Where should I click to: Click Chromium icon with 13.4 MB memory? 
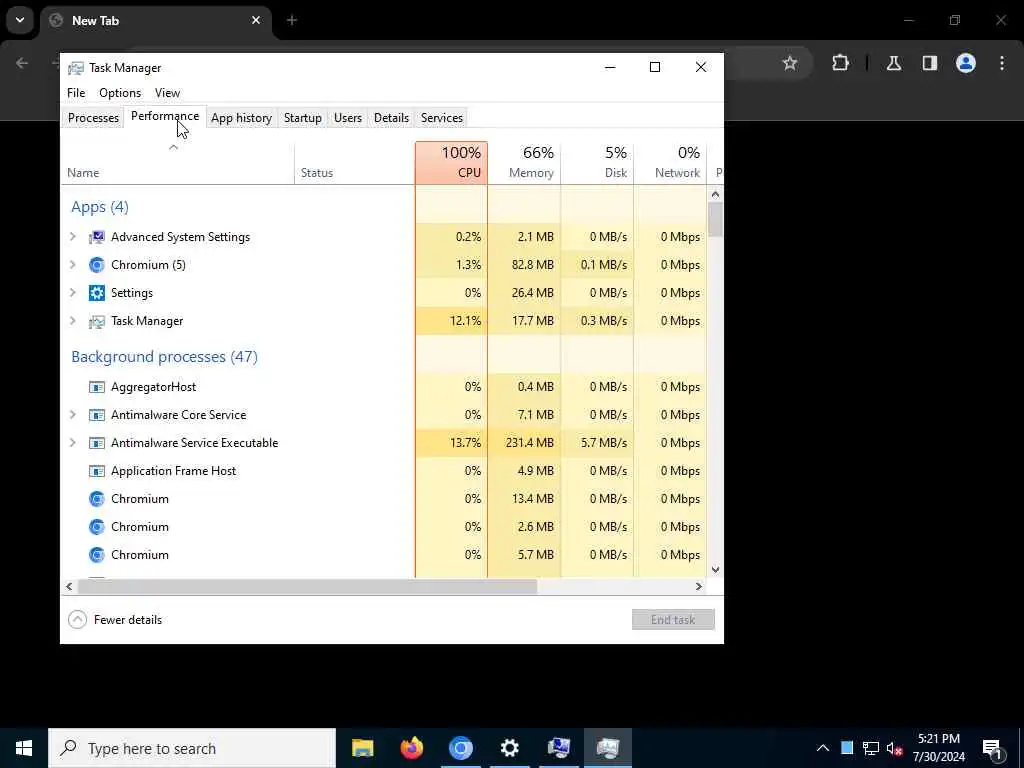97,500
